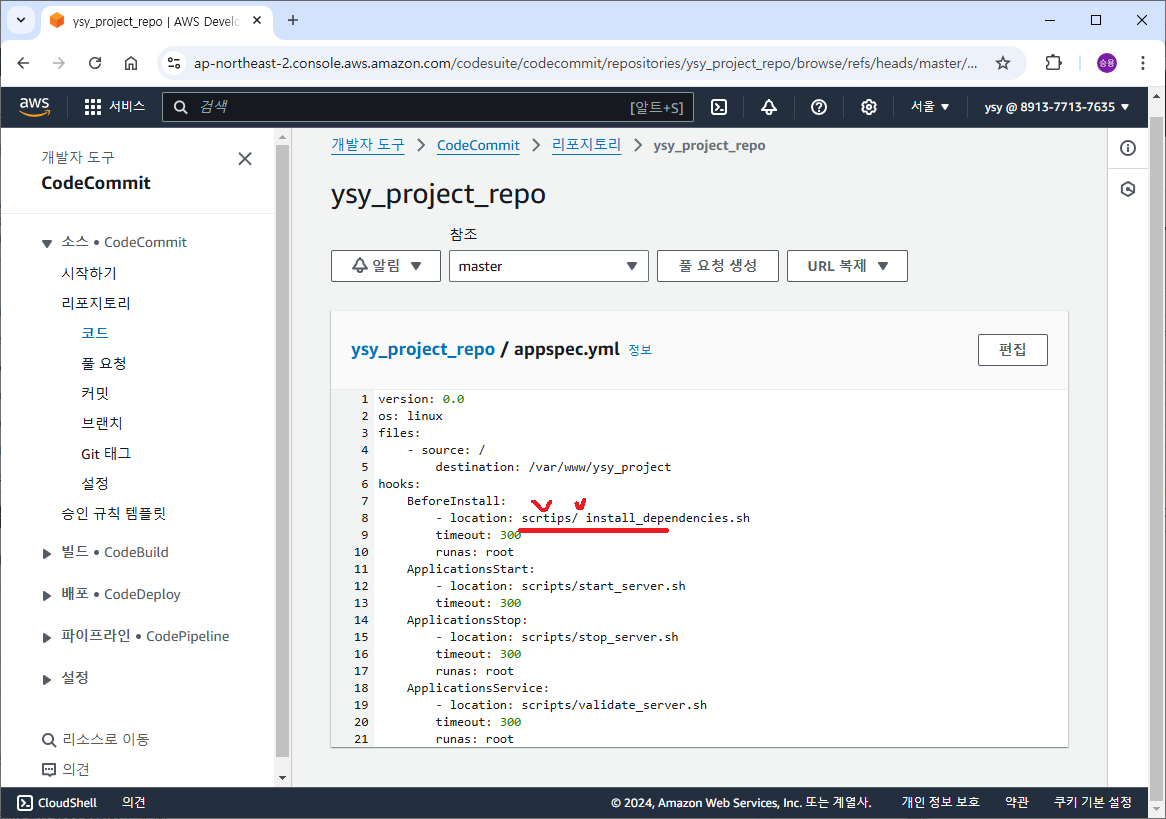Open the 개발자 도구 breadcrumb link
The height and width of the screenshot is (819, 1166).
[367, 145]
